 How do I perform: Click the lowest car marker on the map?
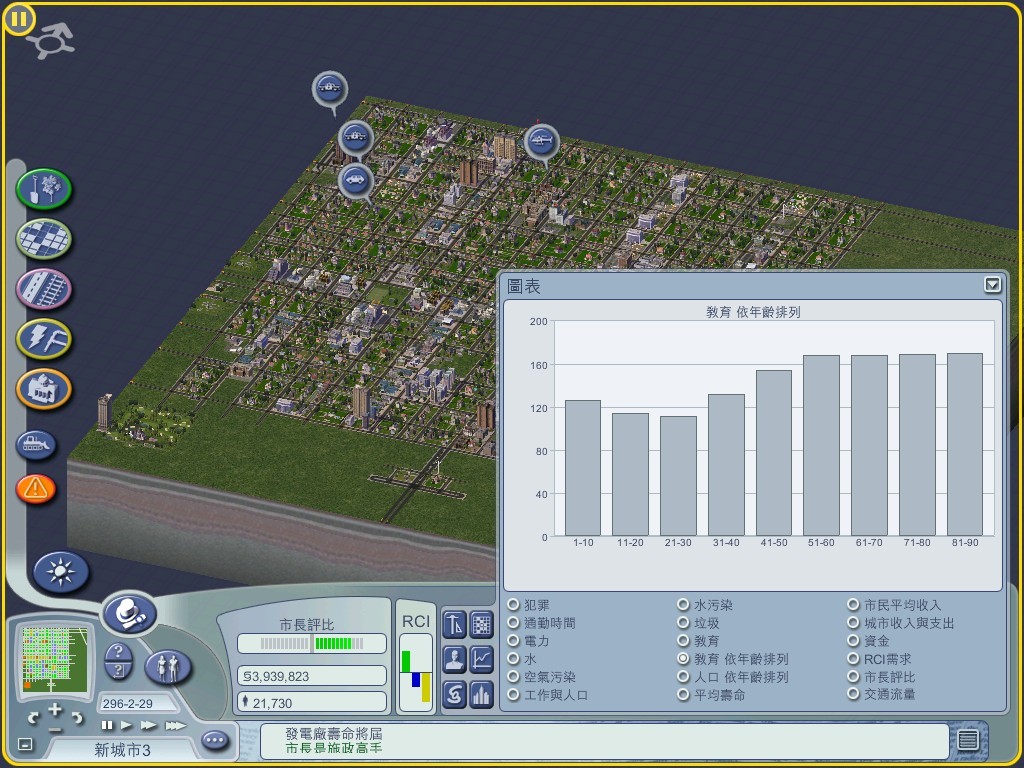356,180
